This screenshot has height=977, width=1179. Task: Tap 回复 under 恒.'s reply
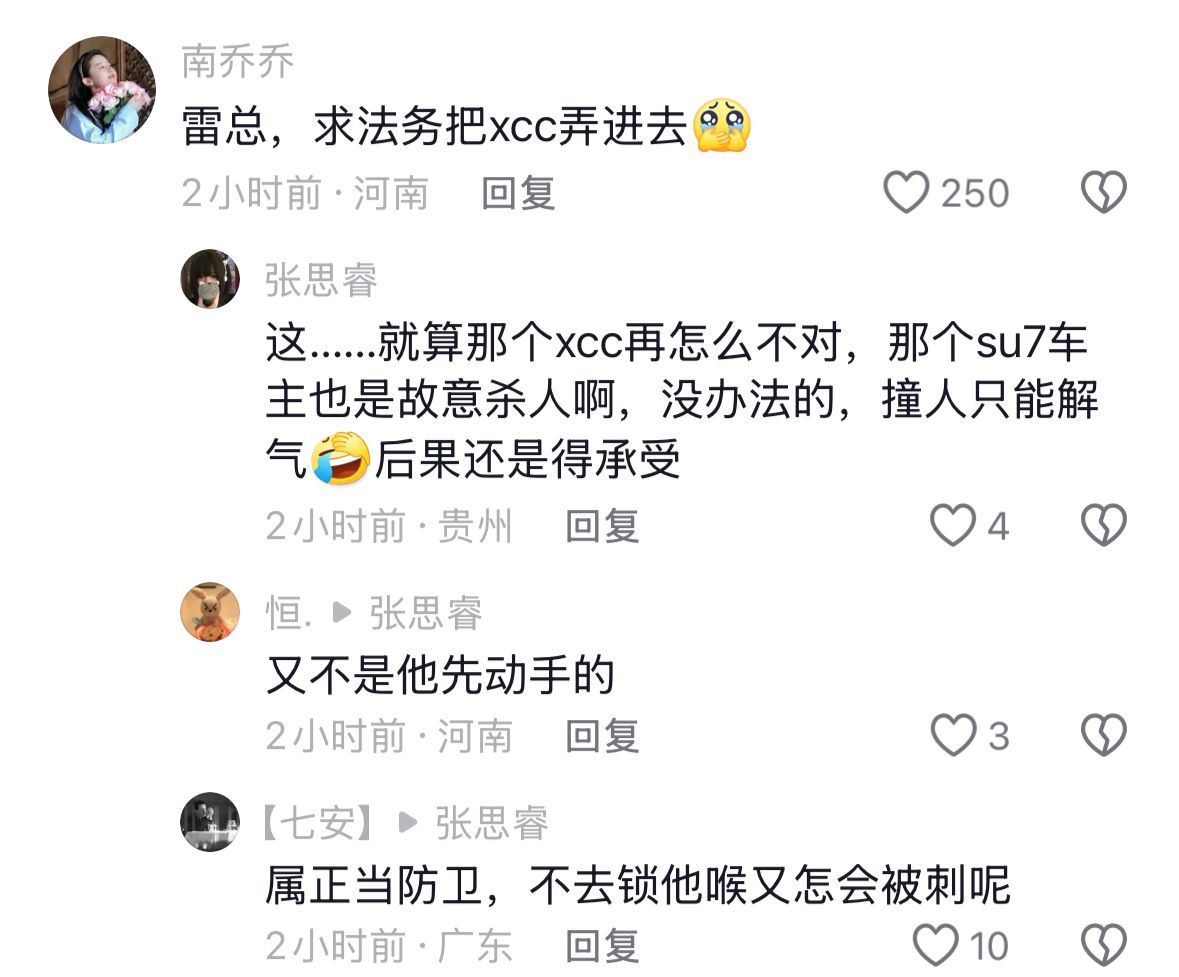[602, 736]
